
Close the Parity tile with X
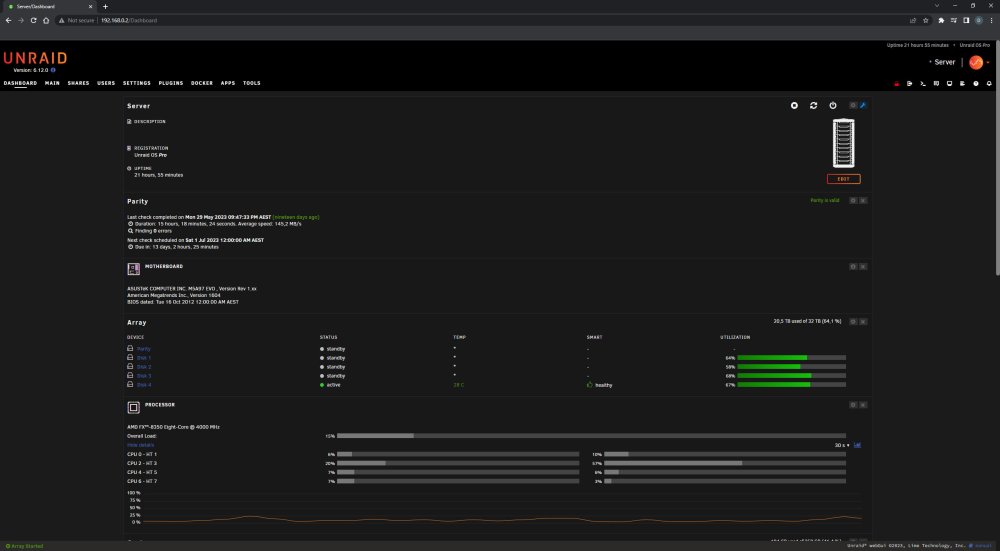click(x=863, y=200)
